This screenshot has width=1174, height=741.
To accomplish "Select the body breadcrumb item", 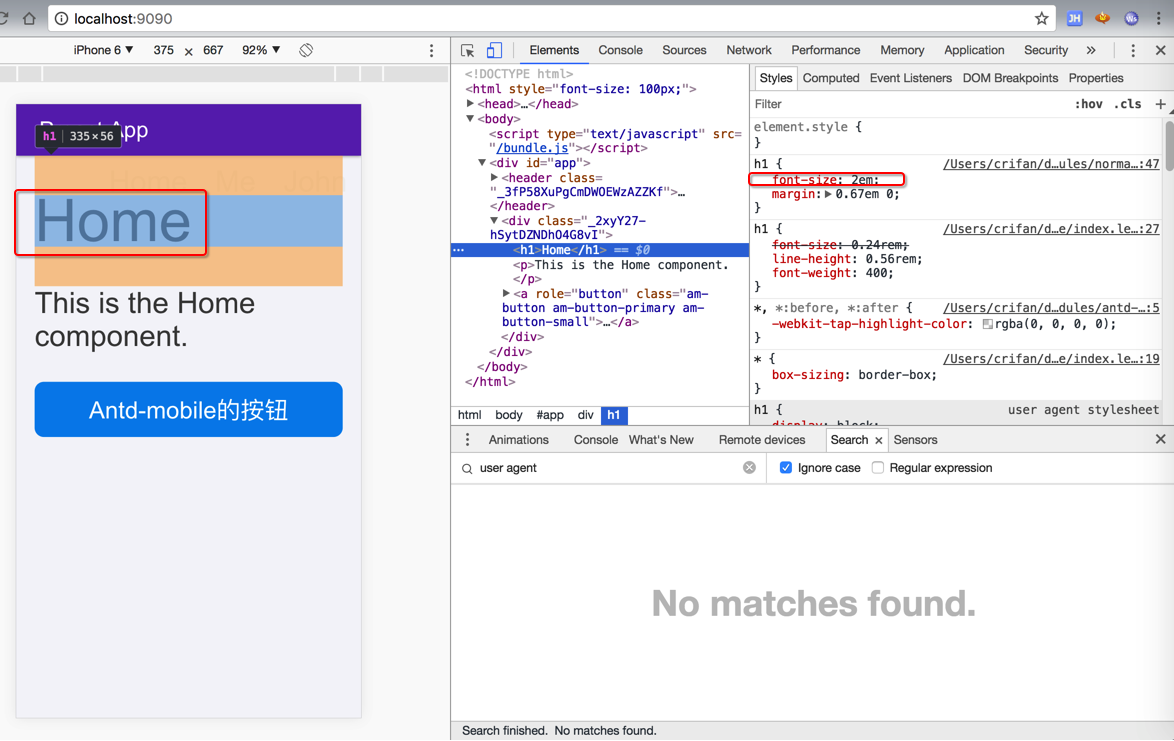I will pos(508,415).
